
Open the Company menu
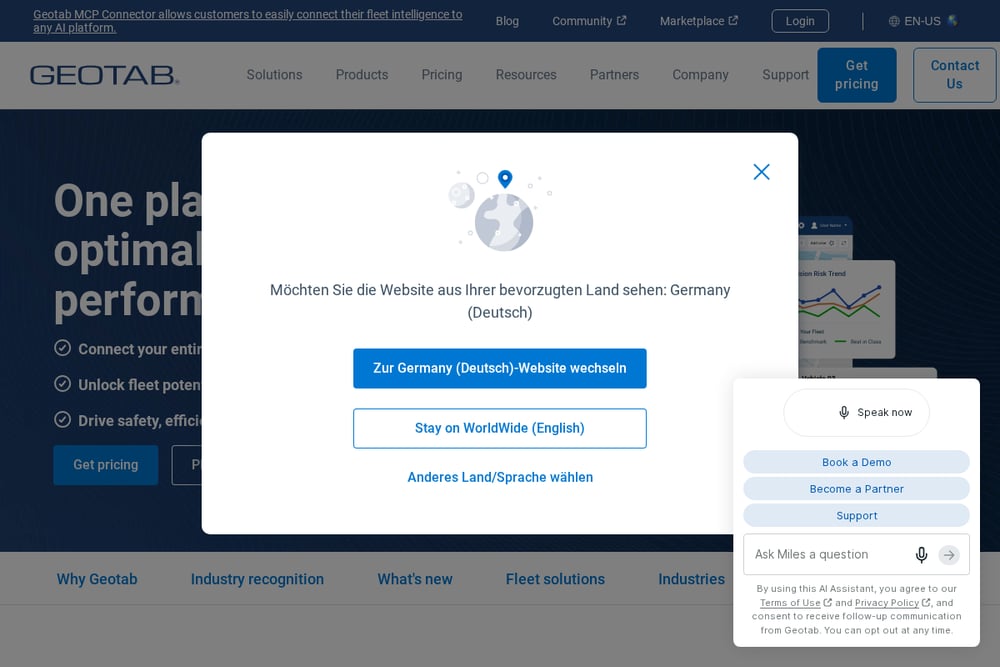click(700, 75)
